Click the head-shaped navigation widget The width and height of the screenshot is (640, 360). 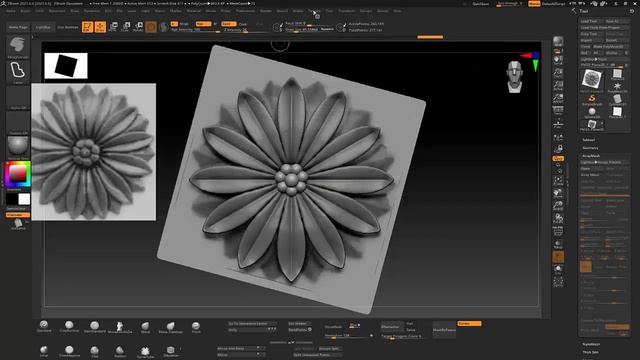(x=515, y=76)
